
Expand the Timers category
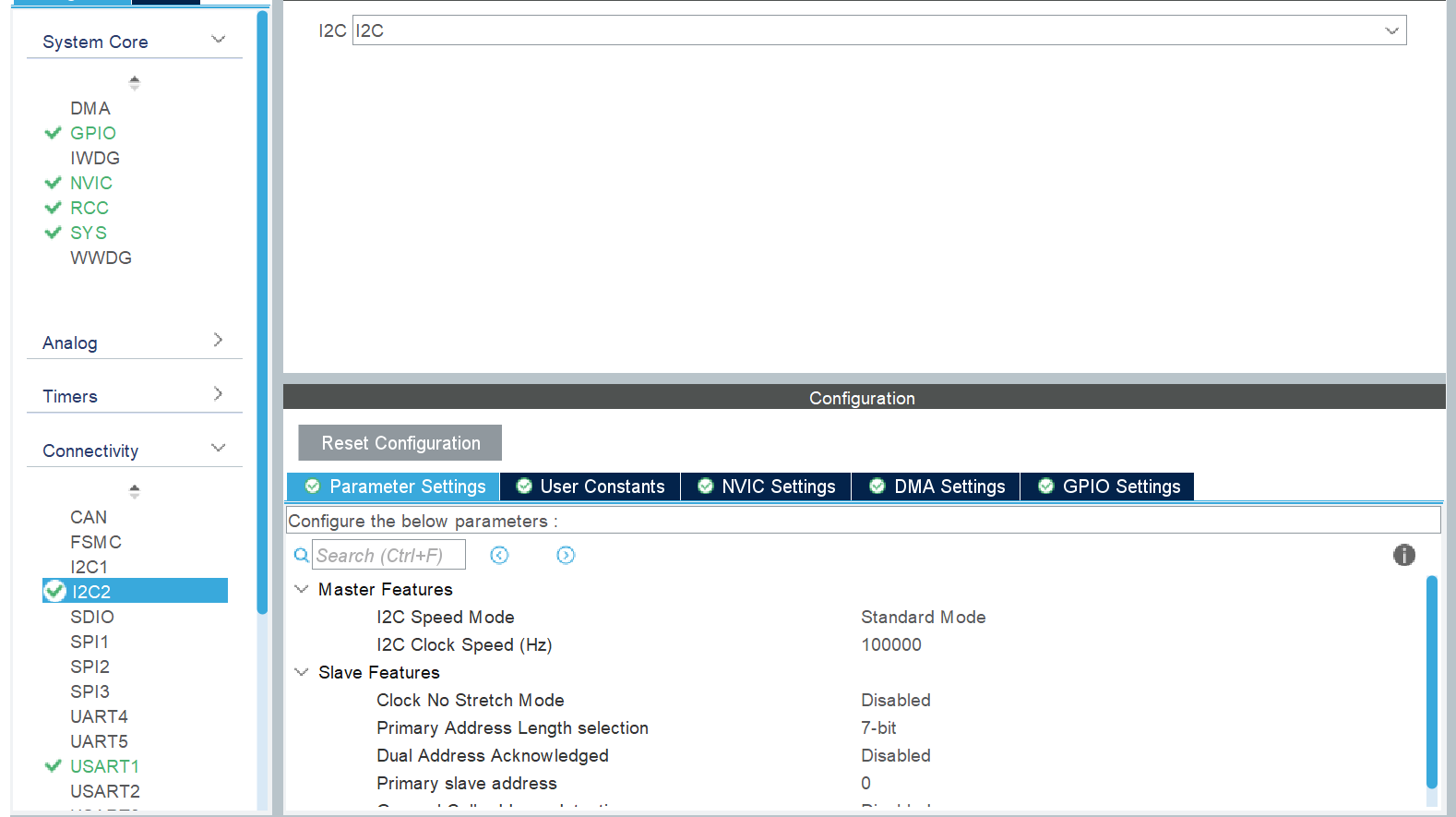(x=218, y=394)
